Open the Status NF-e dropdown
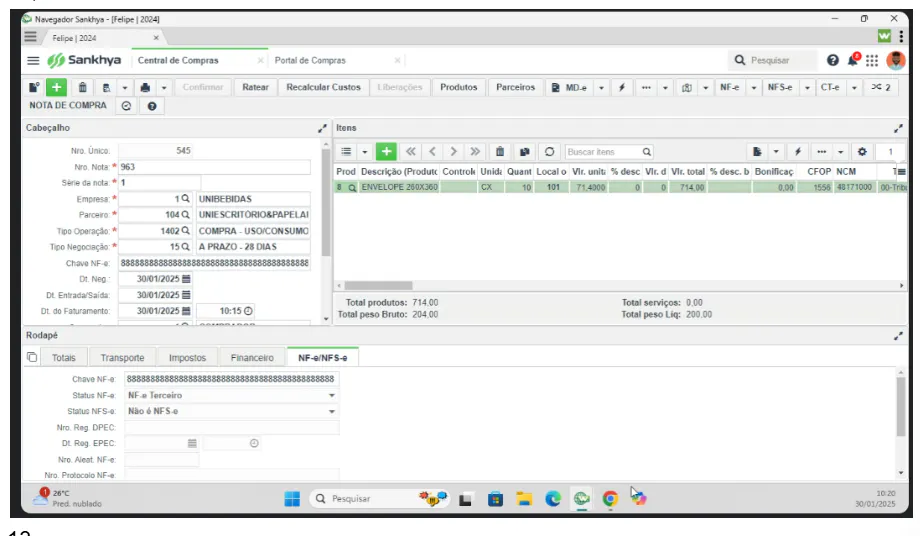Image resolution: width=920 pixels, height=536 pixels. (x=232, y=395)
